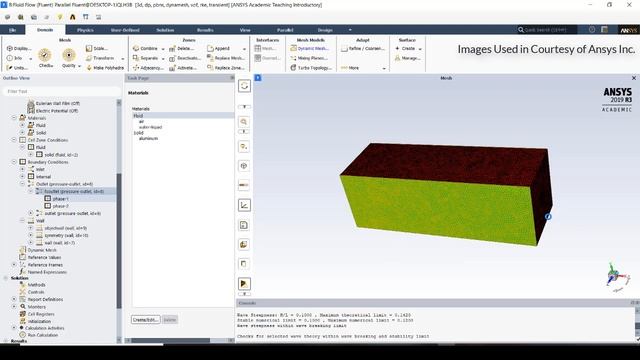640x360 pixels.
Task: Select water-liquid in the Materials list
Action: tap(150, 127)
